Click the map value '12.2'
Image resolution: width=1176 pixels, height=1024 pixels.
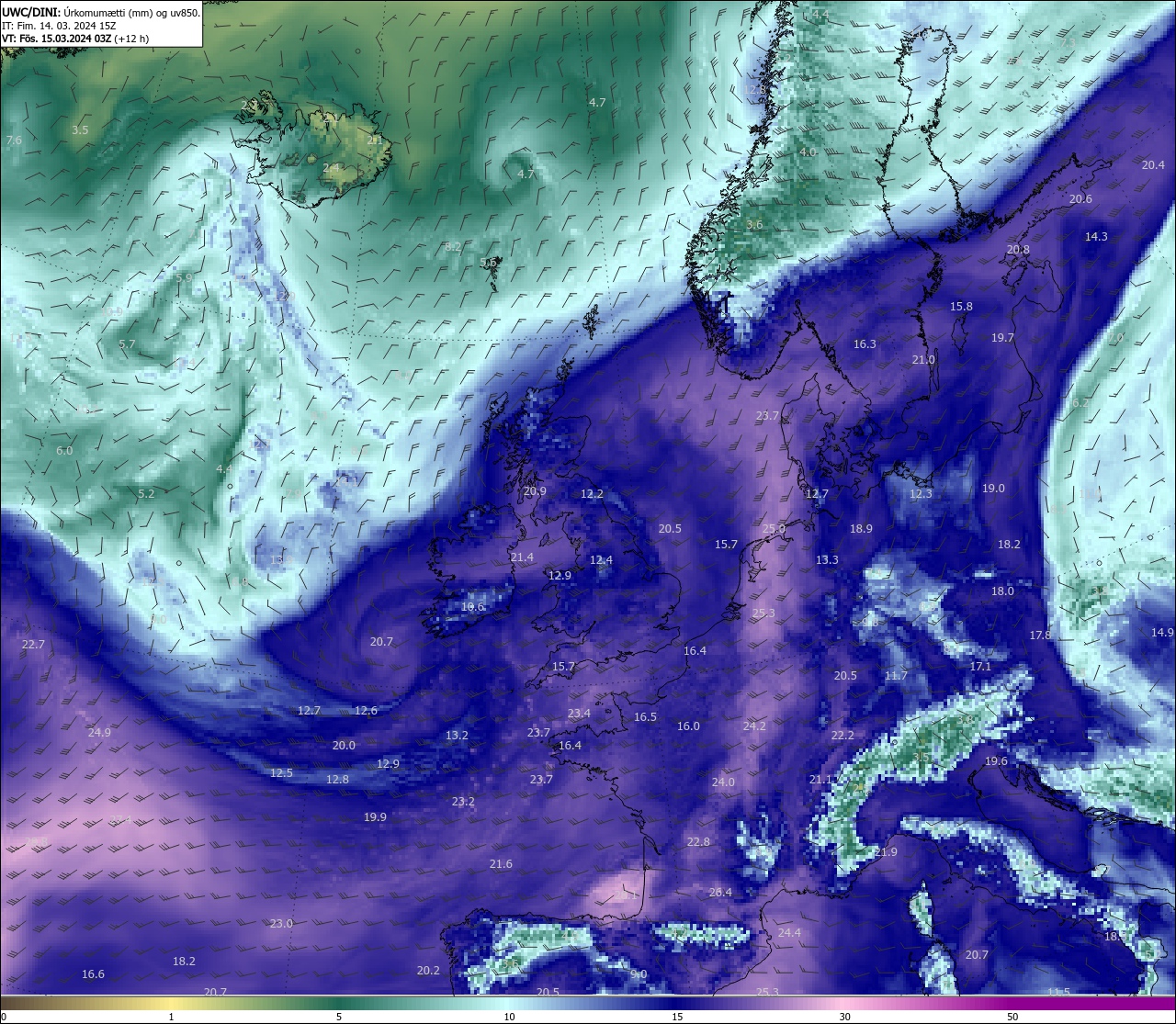click(x=592, y=494)
